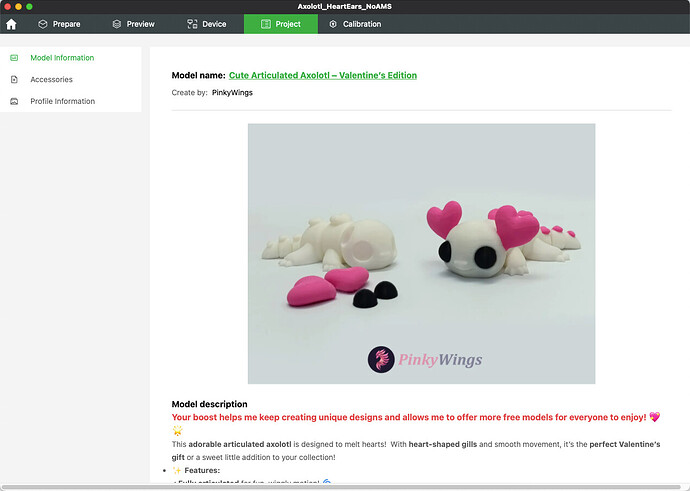Click the Project page icon

click(265, 24)
